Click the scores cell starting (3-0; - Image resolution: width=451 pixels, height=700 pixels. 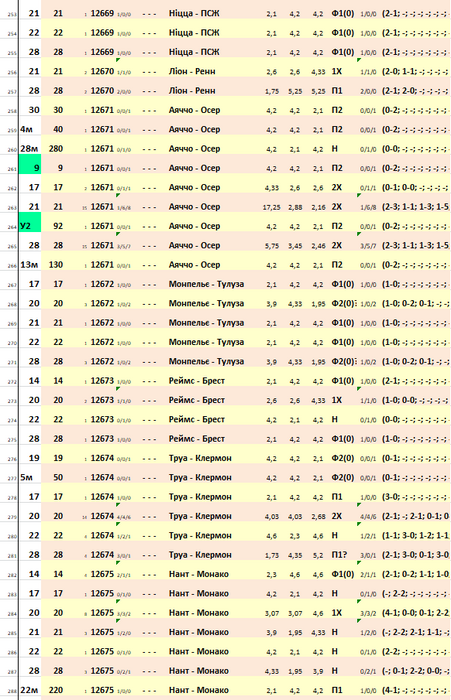coord(415,497)
